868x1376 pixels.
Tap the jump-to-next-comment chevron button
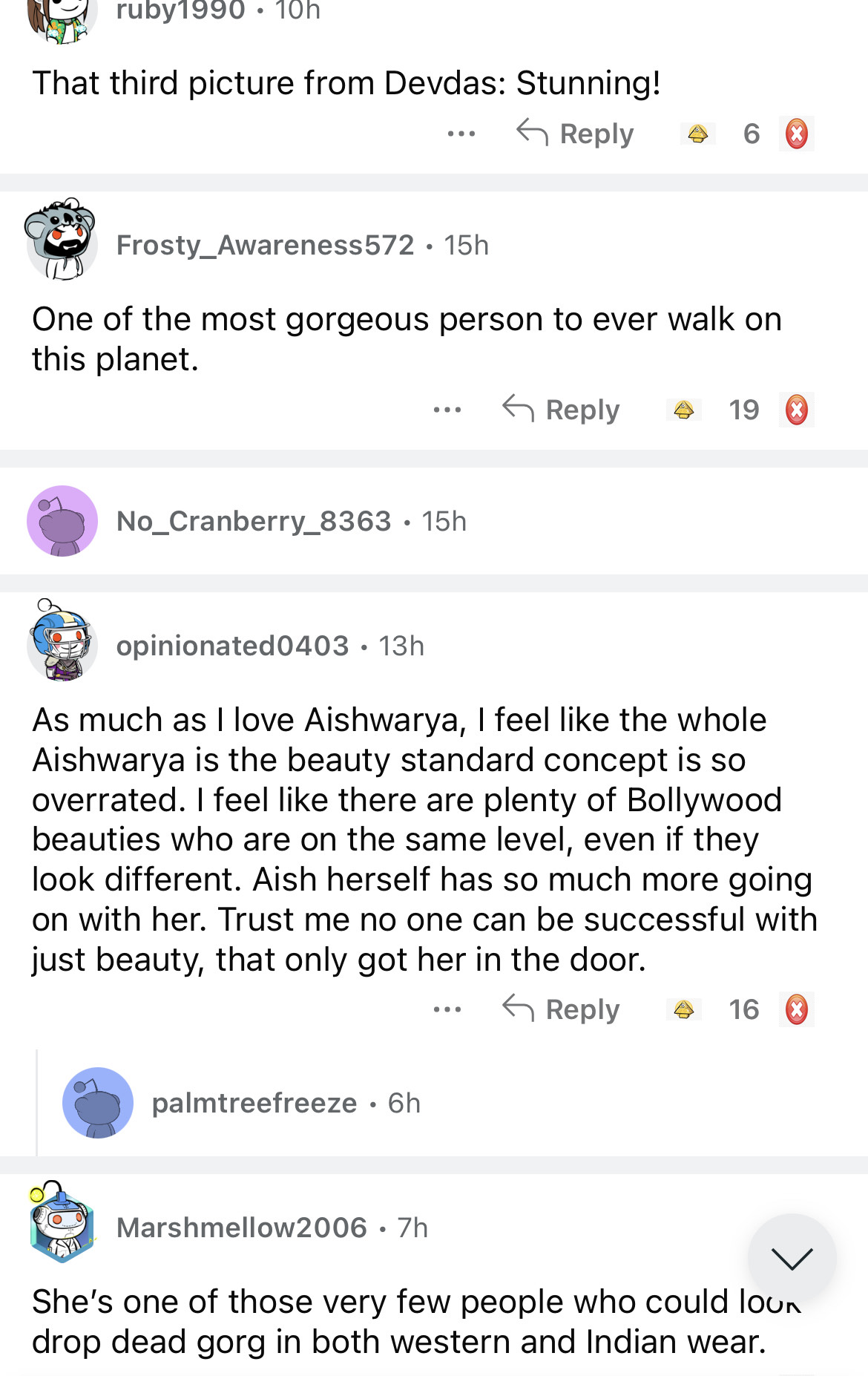click(792, 1258)
